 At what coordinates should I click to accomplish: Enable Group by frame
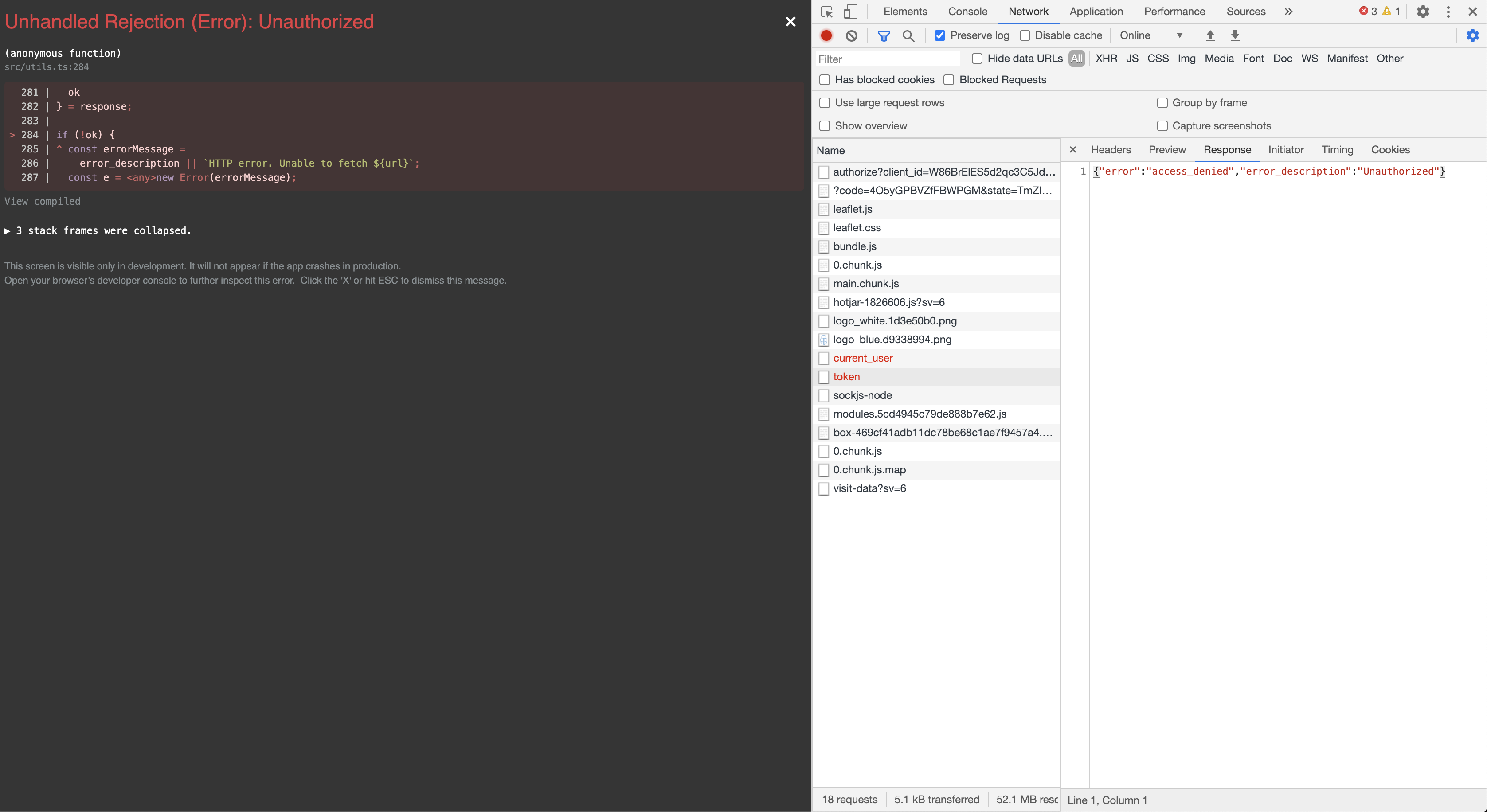click(x=1162, y=103)
